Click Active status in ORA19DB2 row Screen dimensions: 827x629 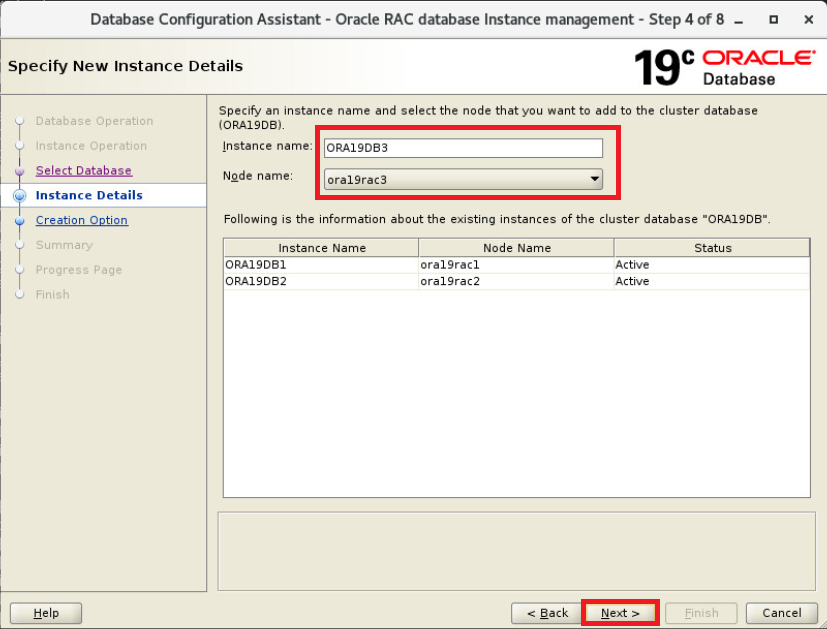click(712, 281)
